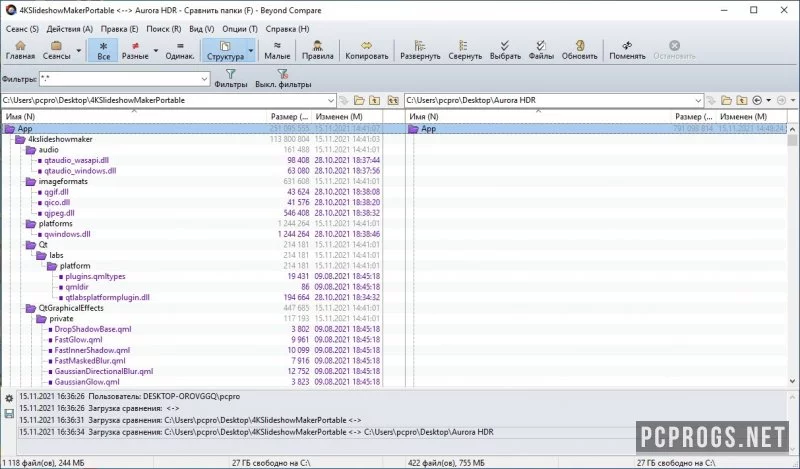Select file plugins.qmltypes
The width and height of the screenshot is (800, 469).
pos(95,276)
